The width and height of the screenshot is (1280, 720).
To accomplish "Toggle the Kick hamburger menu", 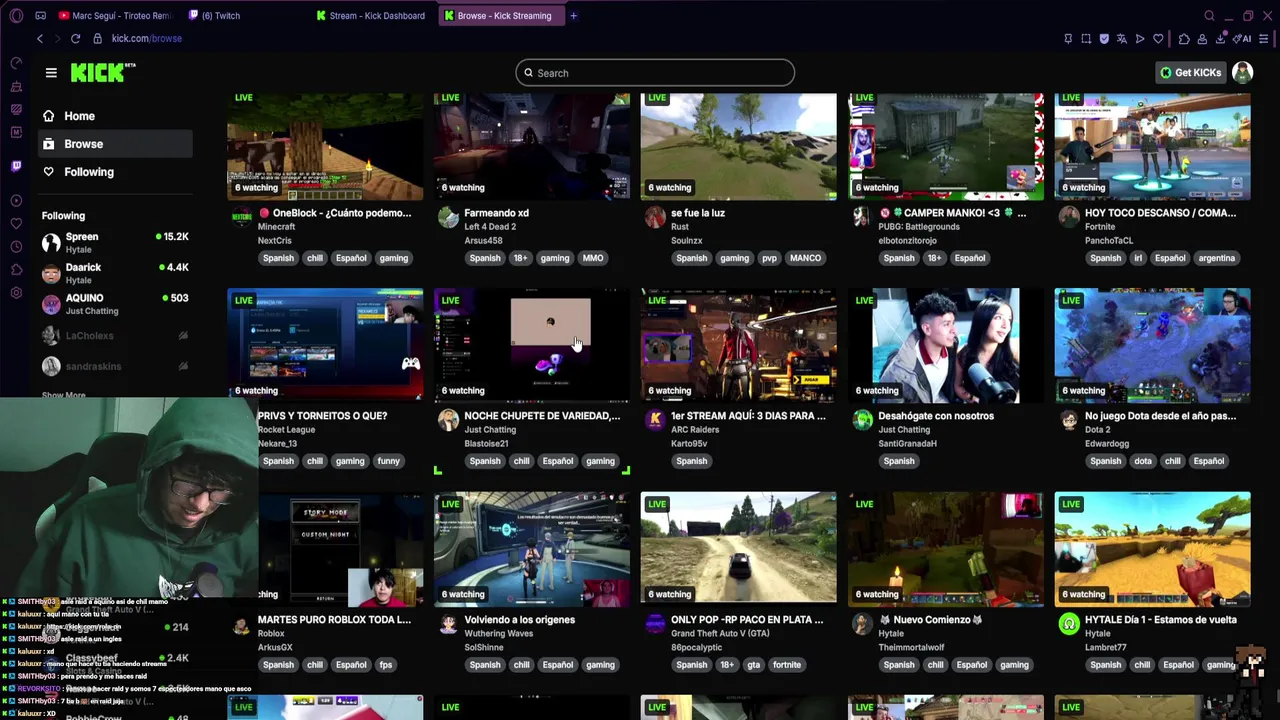I will pos(51,72).
